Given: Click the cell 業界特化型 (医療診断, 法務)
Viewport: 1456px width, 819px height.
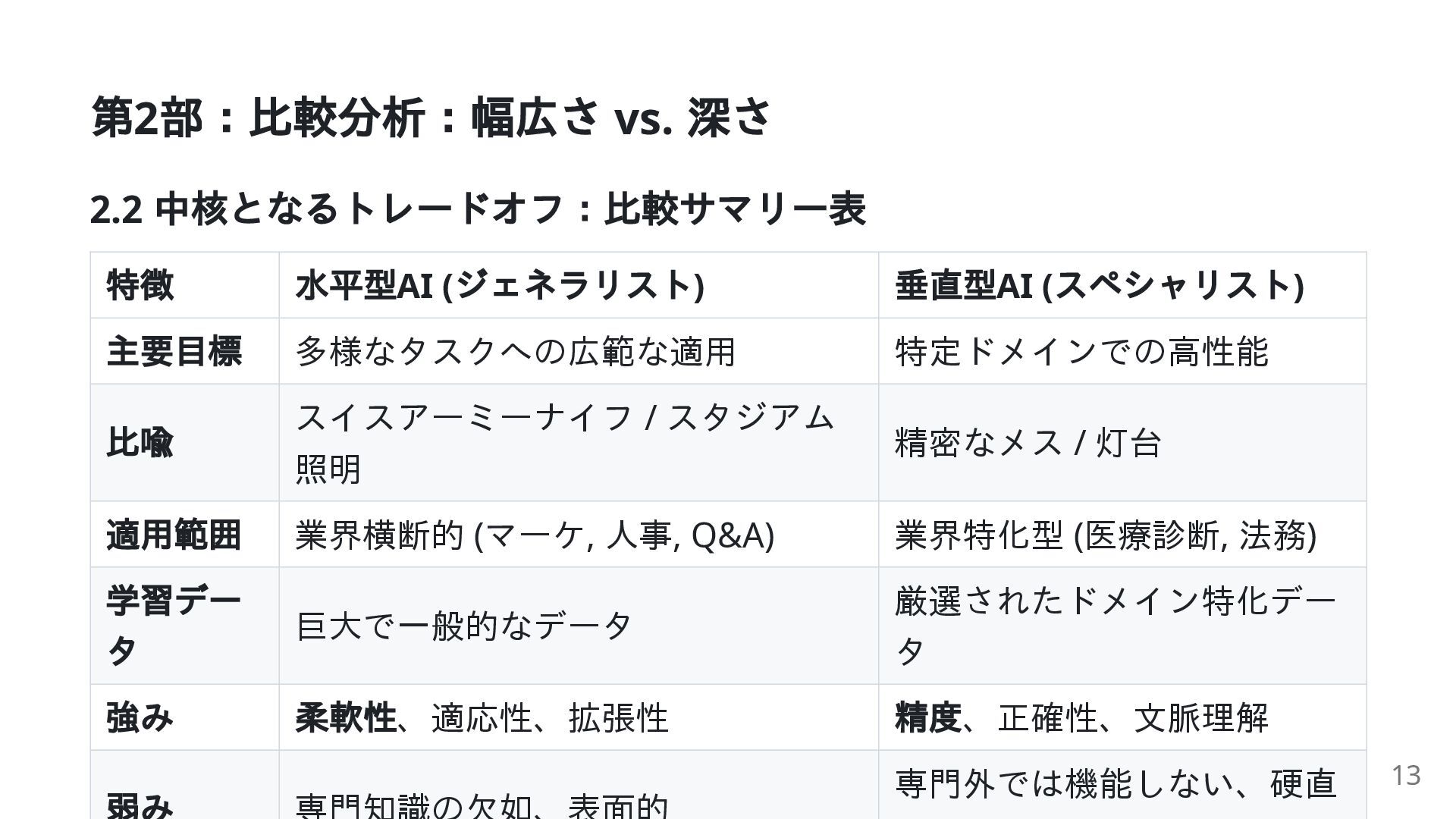Looking at the screenshot, I should pyautogui.click(x=1122, y=535).
